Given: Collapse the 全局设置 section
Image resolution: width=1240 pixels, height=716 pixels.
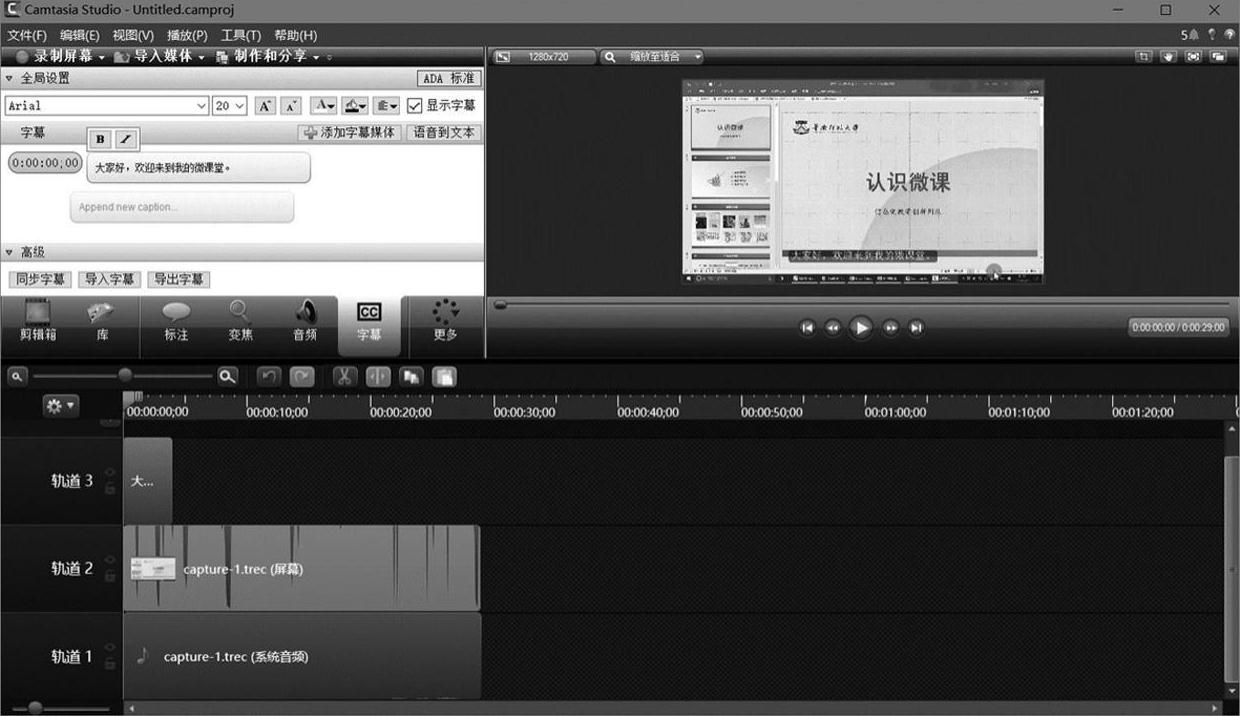Looking at the screenshot, I should point(10,78).
